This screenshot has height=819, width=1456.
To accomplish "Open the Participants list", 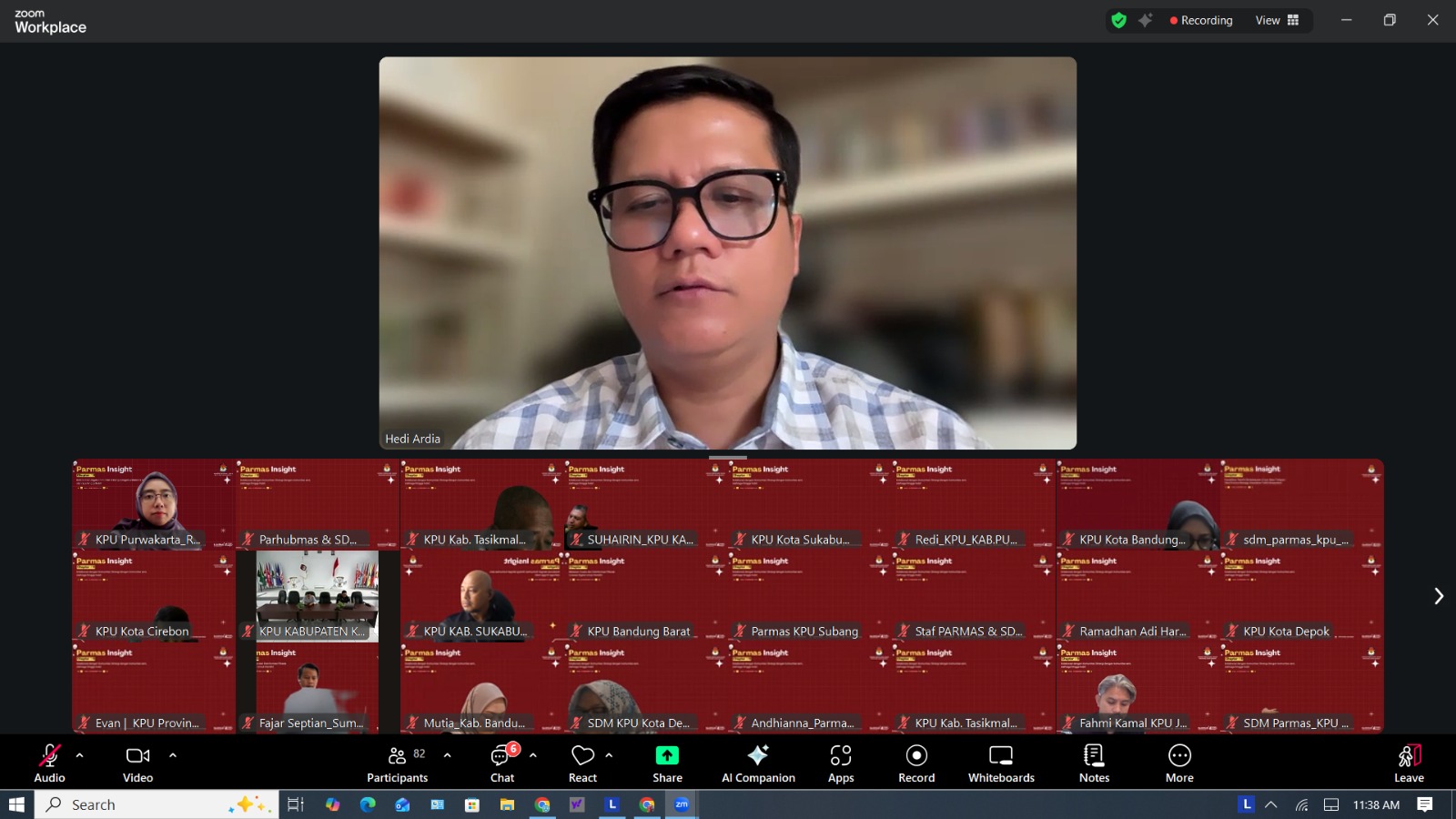I will 397,763.
